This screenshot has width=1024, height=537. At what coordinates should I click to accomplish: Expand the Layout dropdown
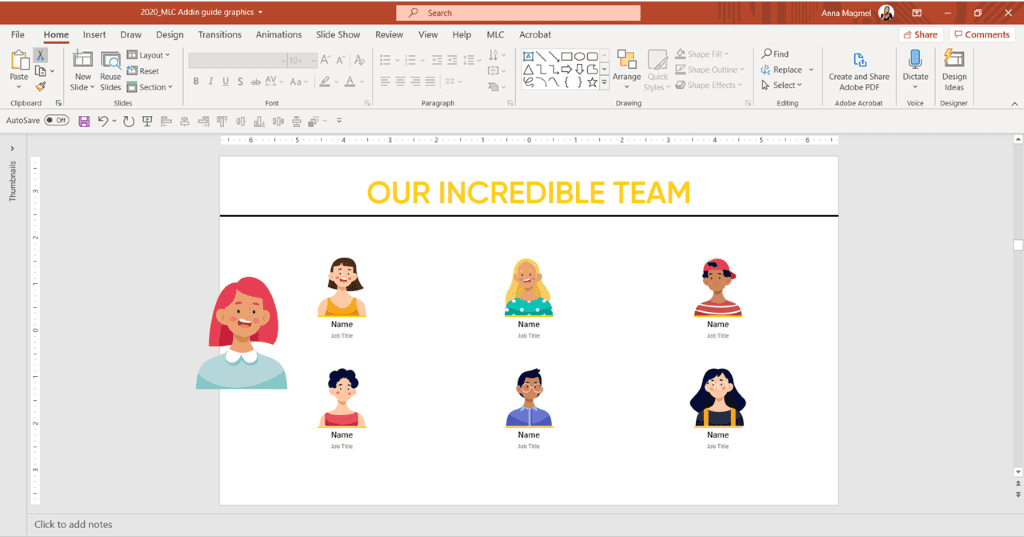pyautogui.click(x=148, y=55)
